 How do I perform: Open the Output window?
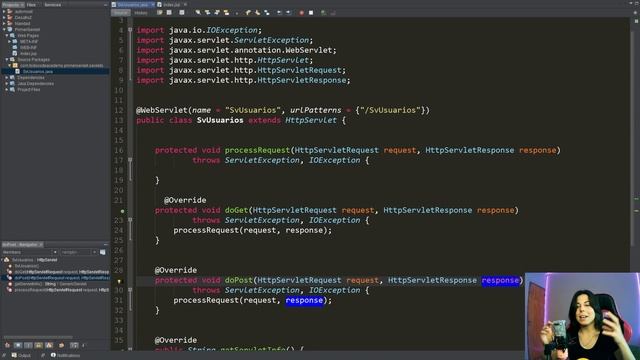21,356
